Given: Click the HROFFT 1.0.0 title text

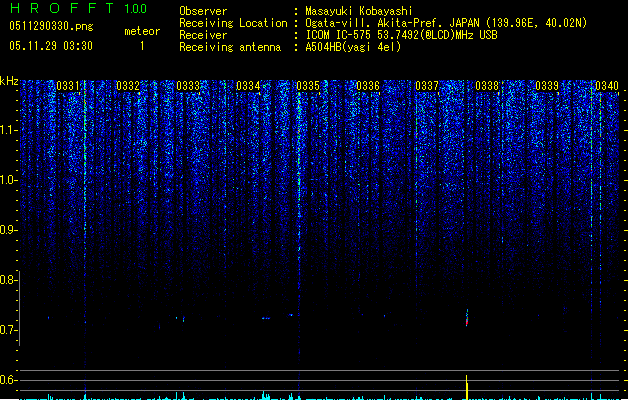Looking at the screenshot, I should coord(79,8).
